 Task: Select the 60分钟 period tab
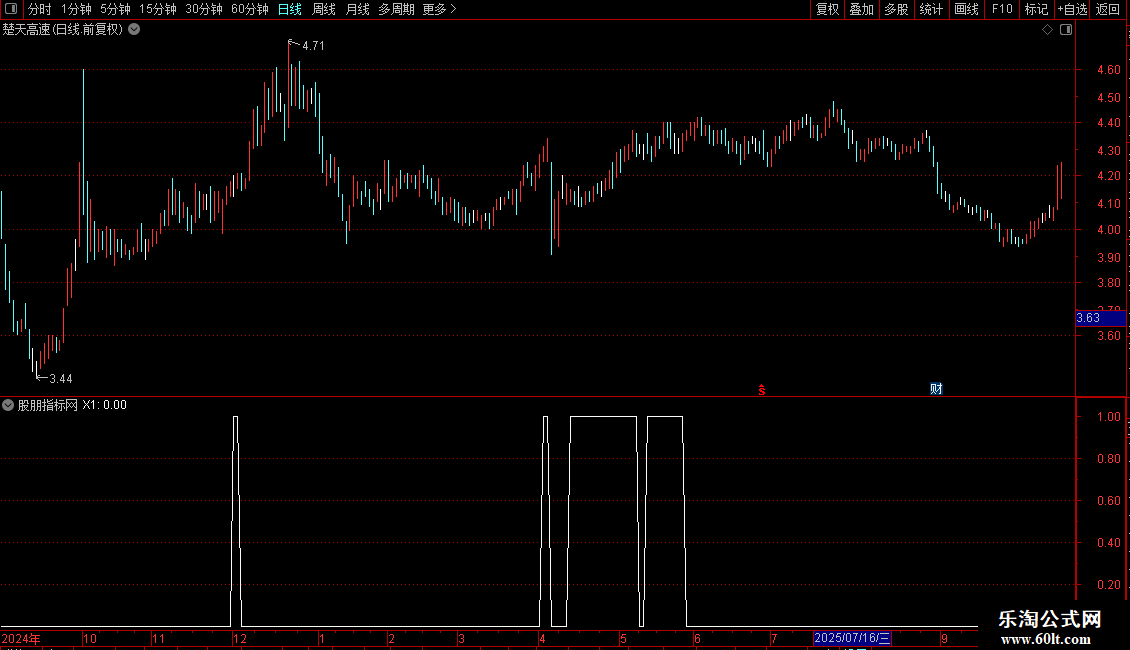[250, 9]
